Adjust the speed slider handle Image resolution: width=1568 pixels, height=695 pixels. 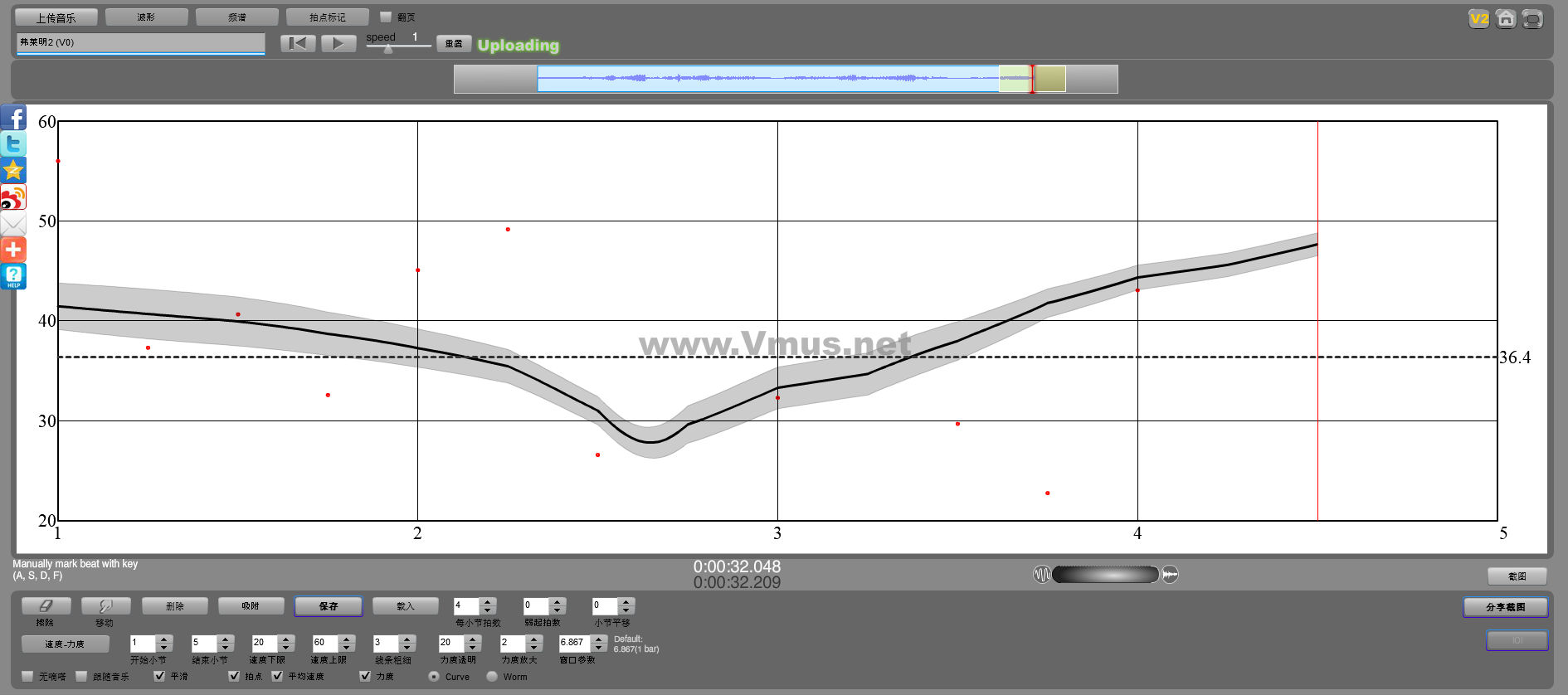388,49
